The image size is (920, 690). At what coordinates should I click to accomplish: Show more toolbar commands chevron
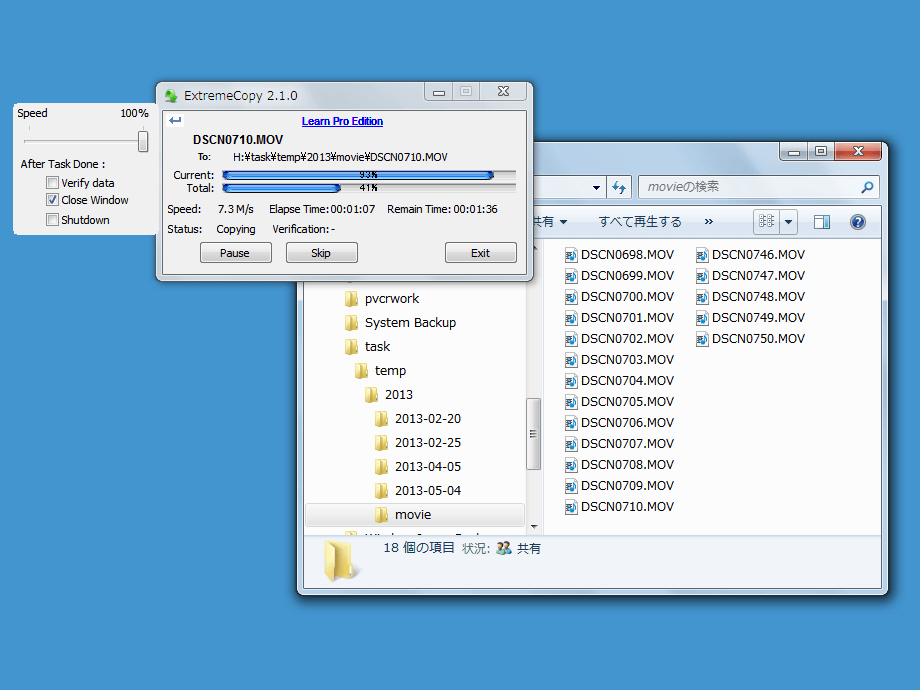[709, 222]
